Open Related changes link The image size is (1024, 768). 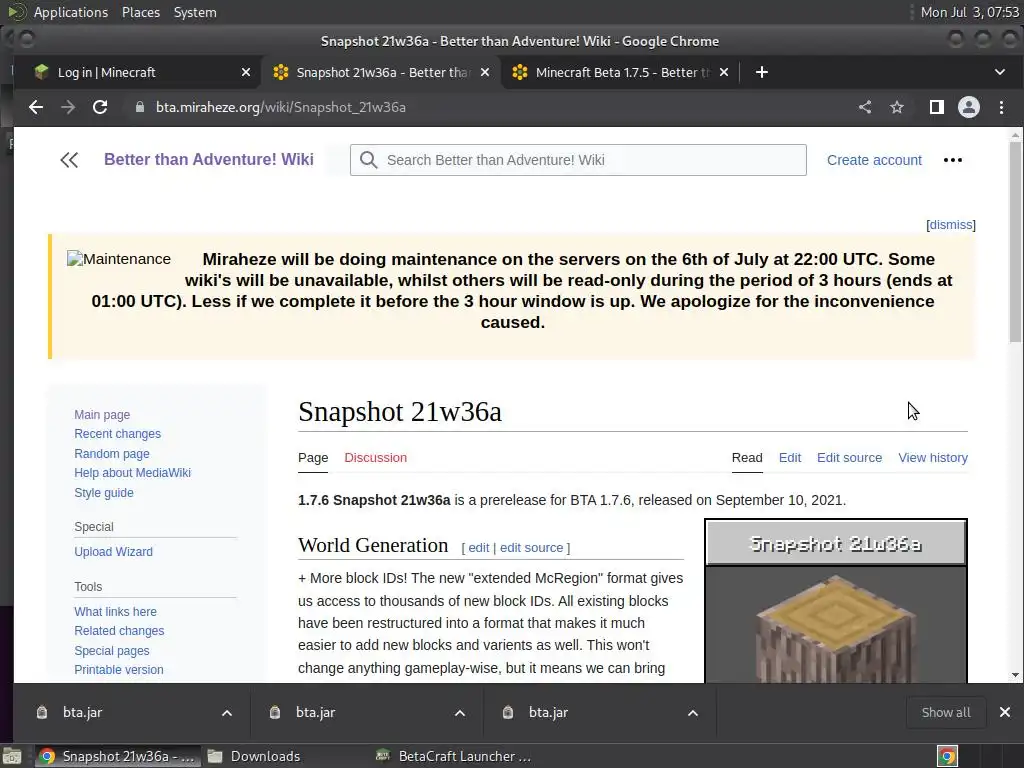pos(119,631)
